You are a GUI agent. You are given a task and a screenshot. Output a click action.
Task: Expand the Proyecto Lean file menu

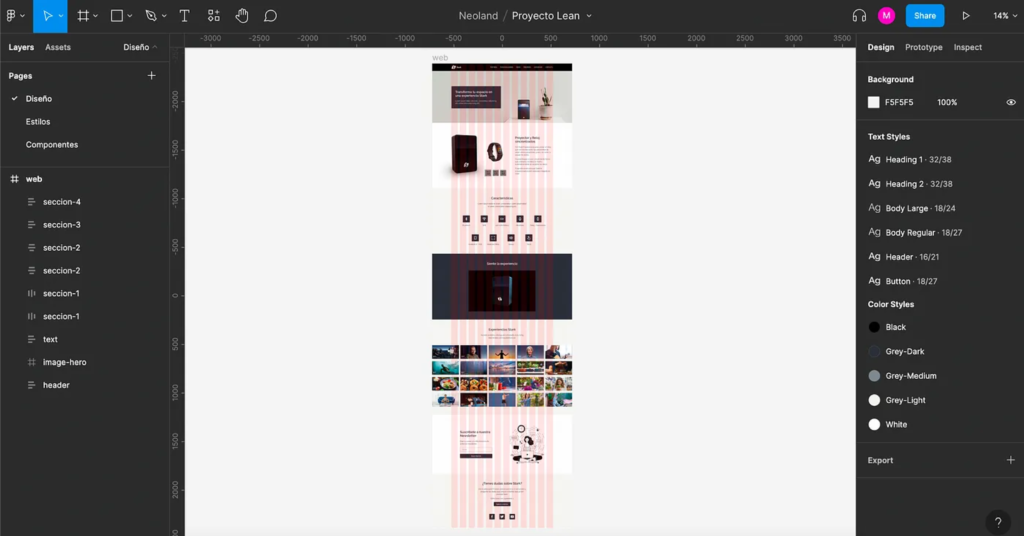[x=589, y=16]
